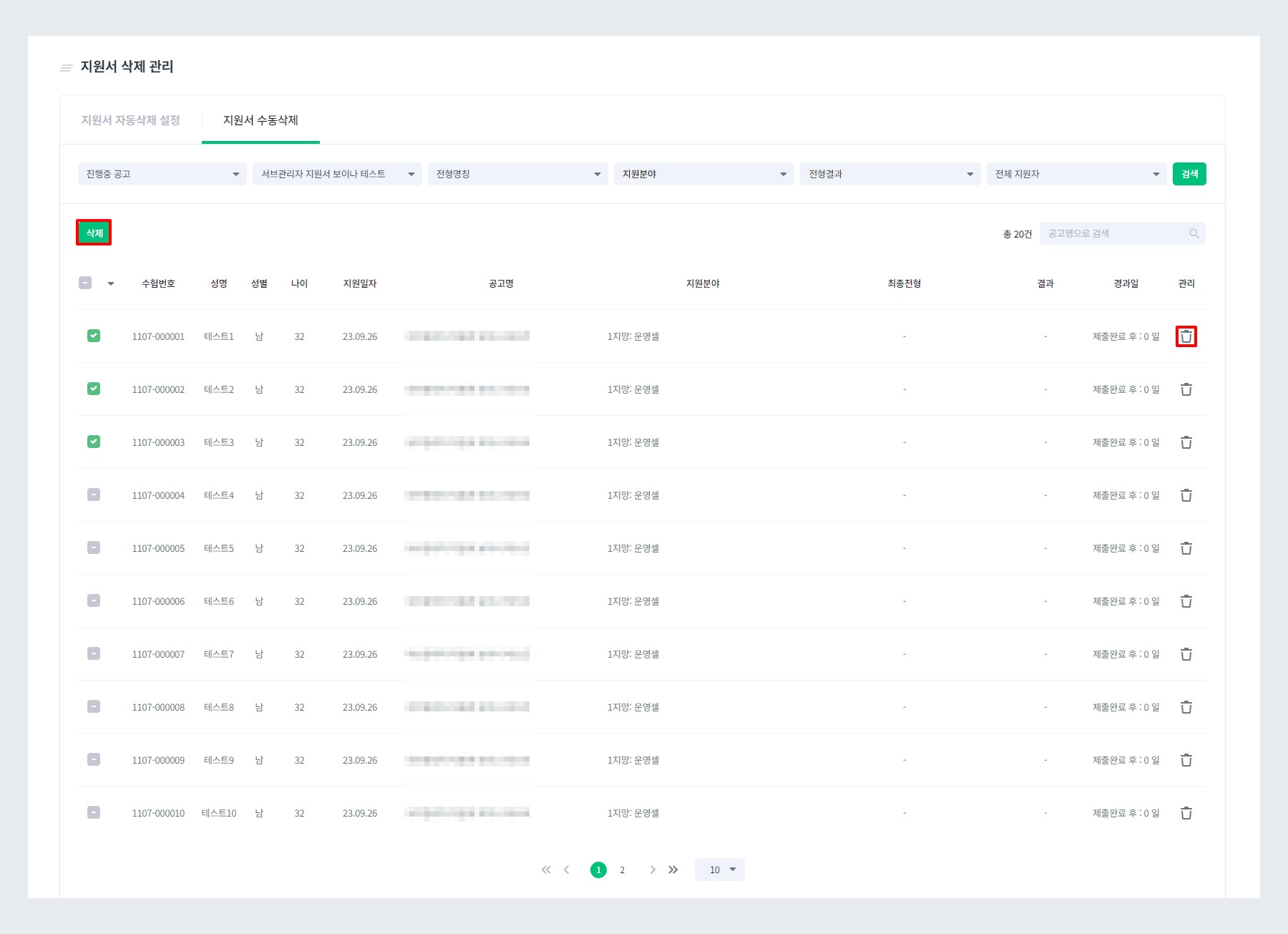Select the checkbox for 테스트10

click(94, 812)
